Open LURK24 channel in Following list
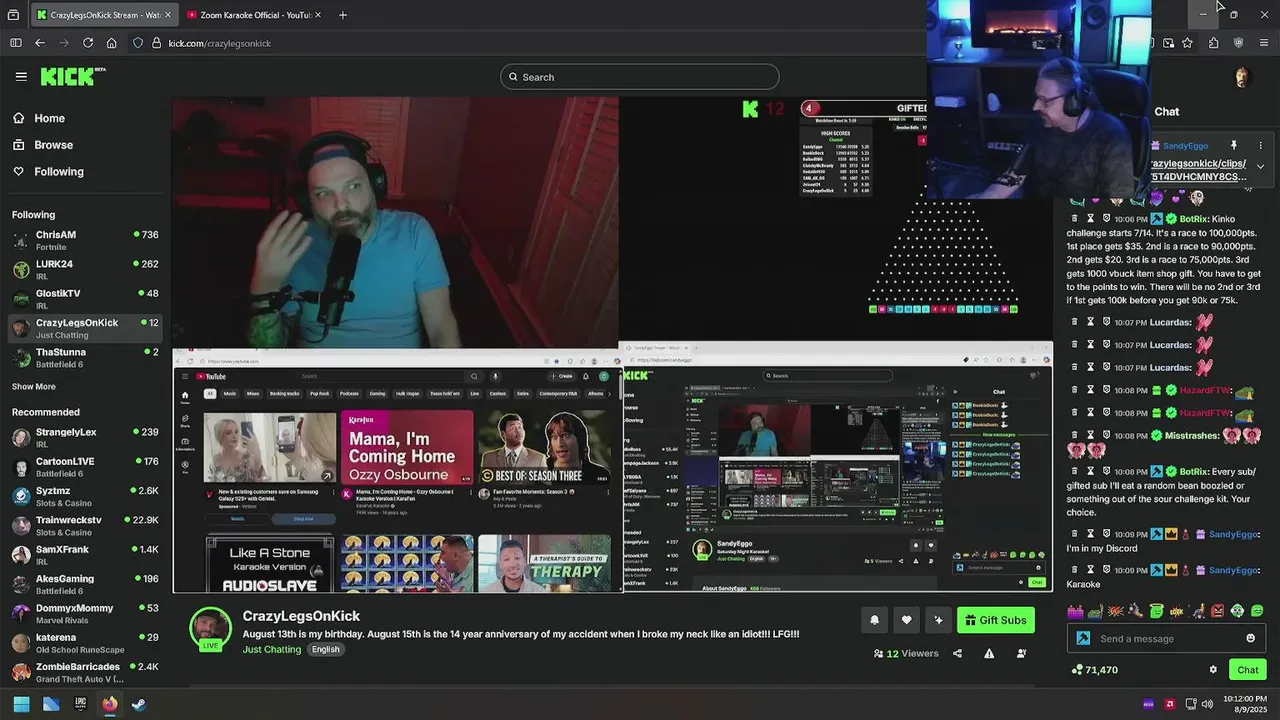The image size is (1280, 720). (x=85, y=270)
